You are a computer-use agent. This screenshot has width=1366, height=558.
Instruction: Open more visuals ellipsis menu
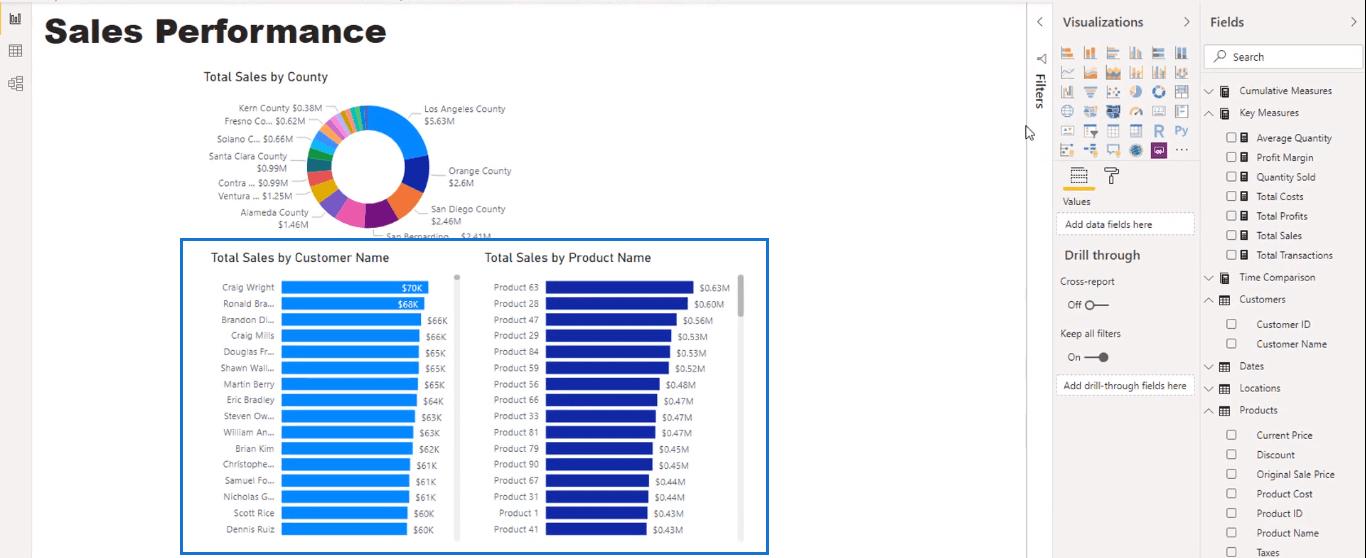click(x=1182, y=150)
